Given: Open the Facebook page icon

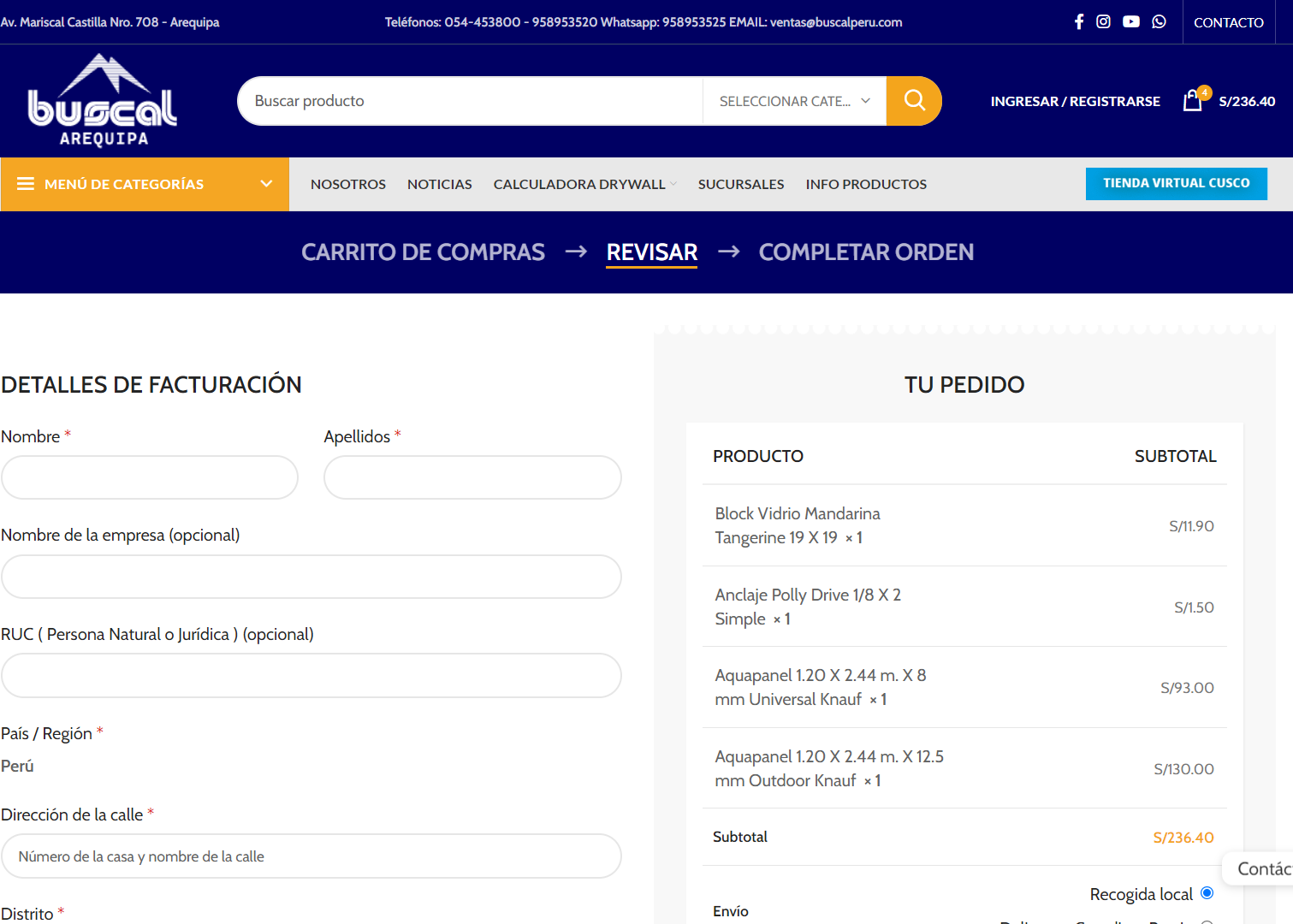Looking at the screenshot, I should [x=1079, y=21].
